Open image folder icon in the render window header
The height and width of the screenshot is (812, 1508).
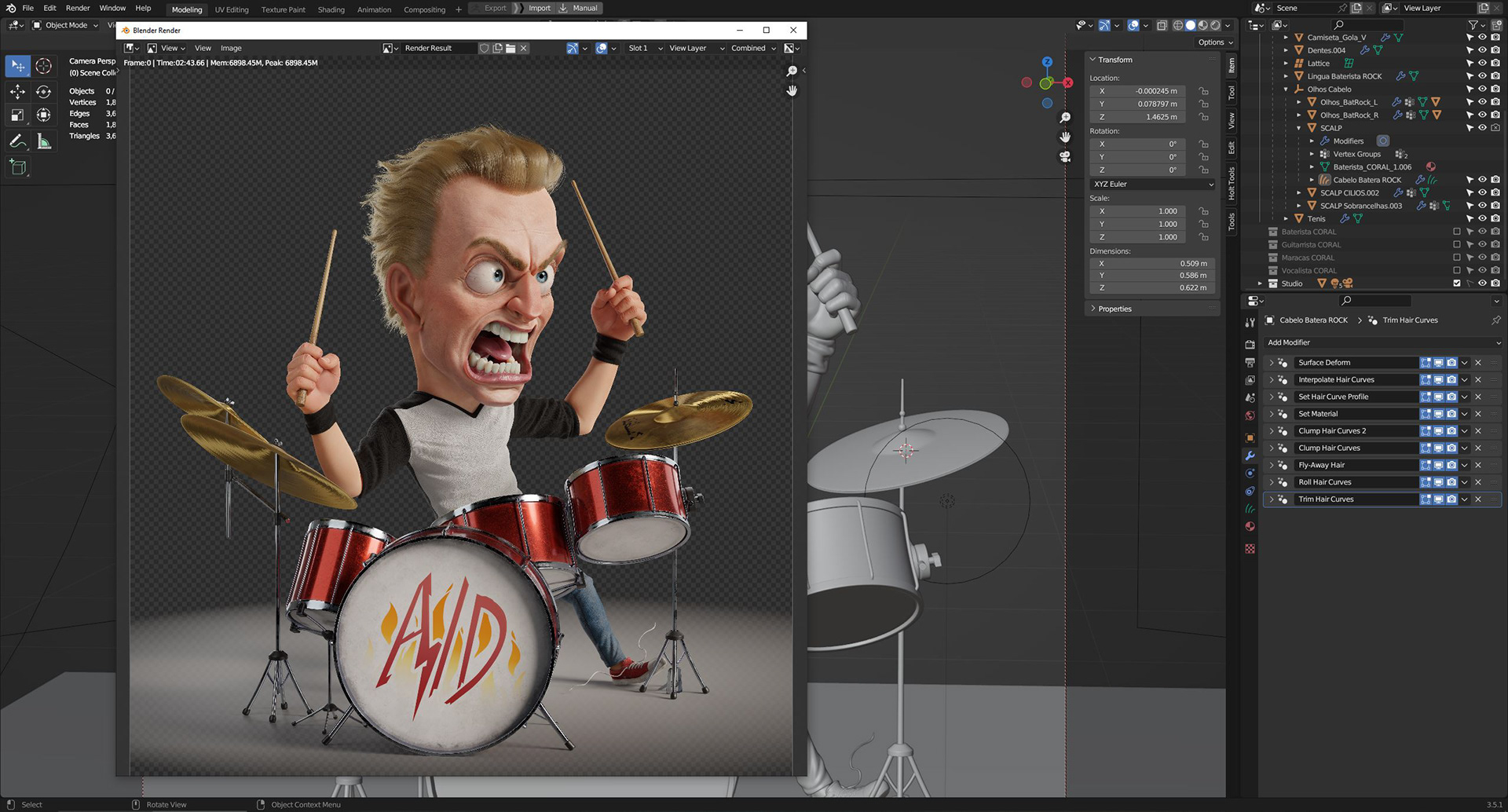511,48
